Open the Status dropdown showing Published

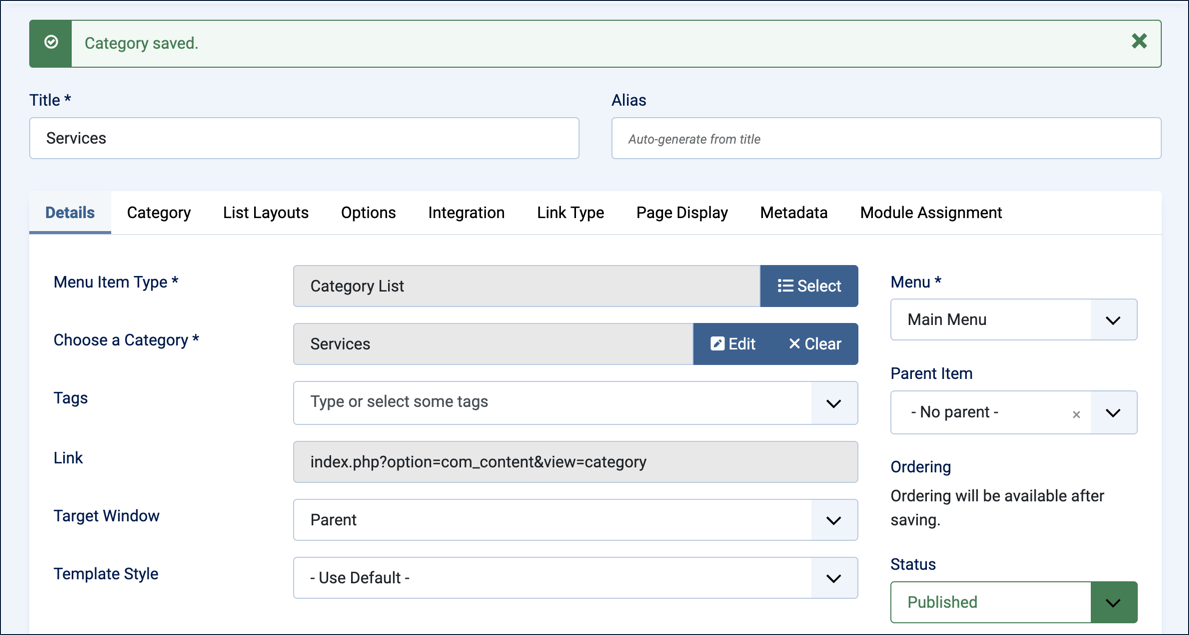[1014, 602]
